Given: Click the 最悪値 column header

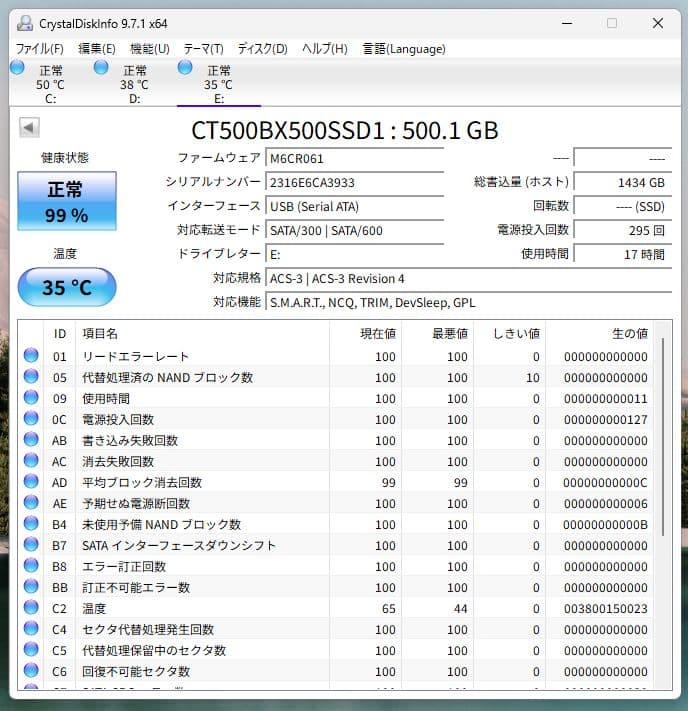Looking at the screenshot, I should [x=438, y=334].
